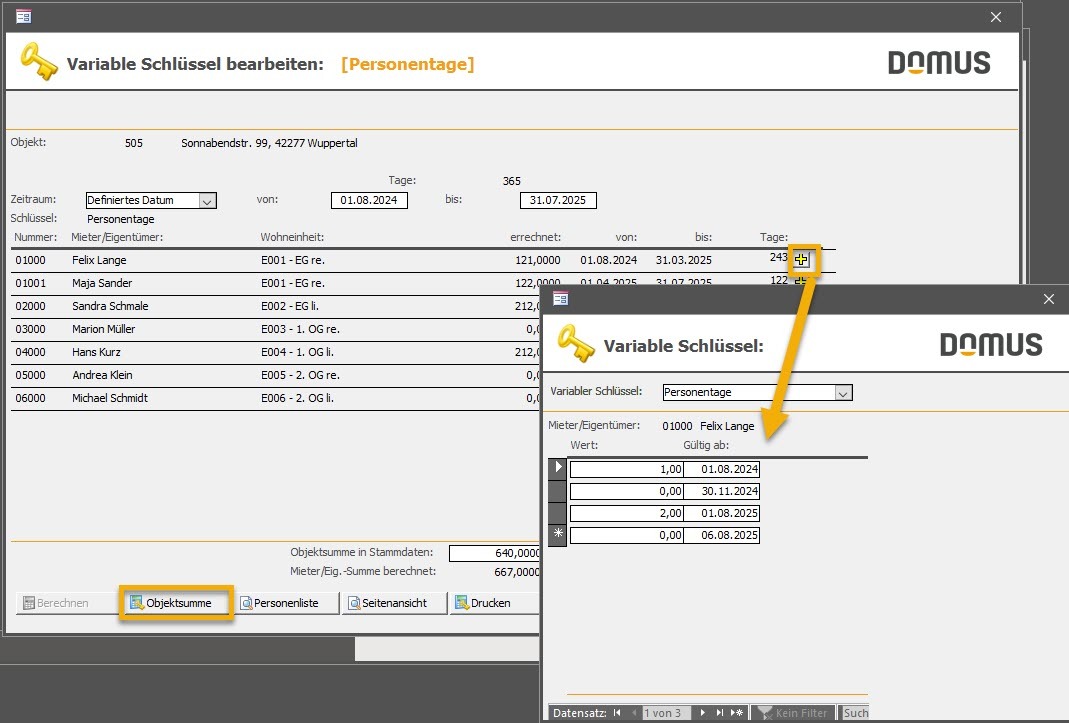
Task: Jump to last record in Datensatz navigator
Action: point(719,713)
